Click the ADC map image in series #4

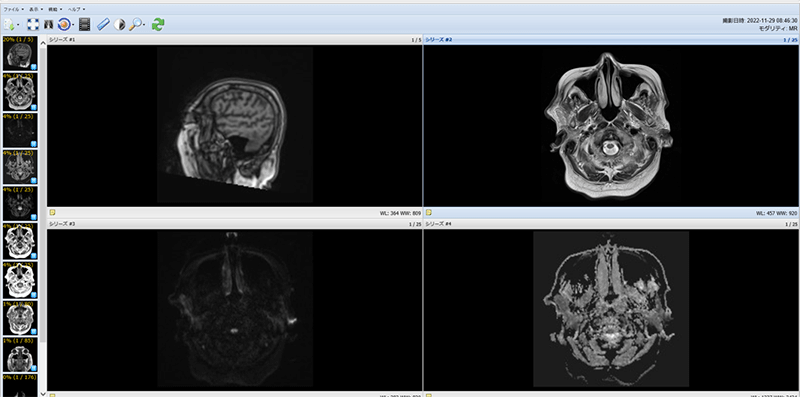coord(611,309)
